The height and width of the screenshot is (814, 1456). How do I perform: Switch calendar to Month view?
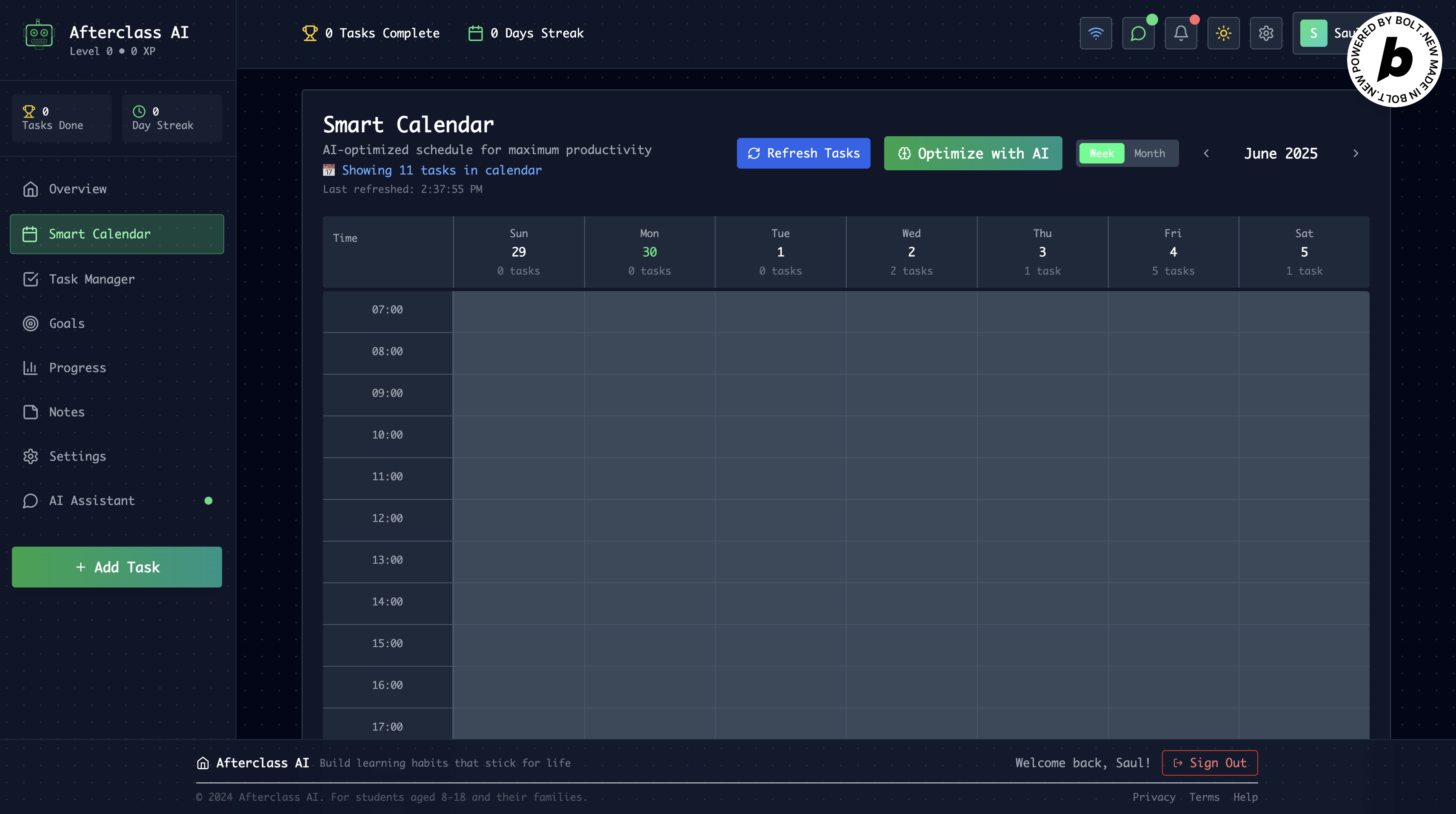[x=1149, y=153]
